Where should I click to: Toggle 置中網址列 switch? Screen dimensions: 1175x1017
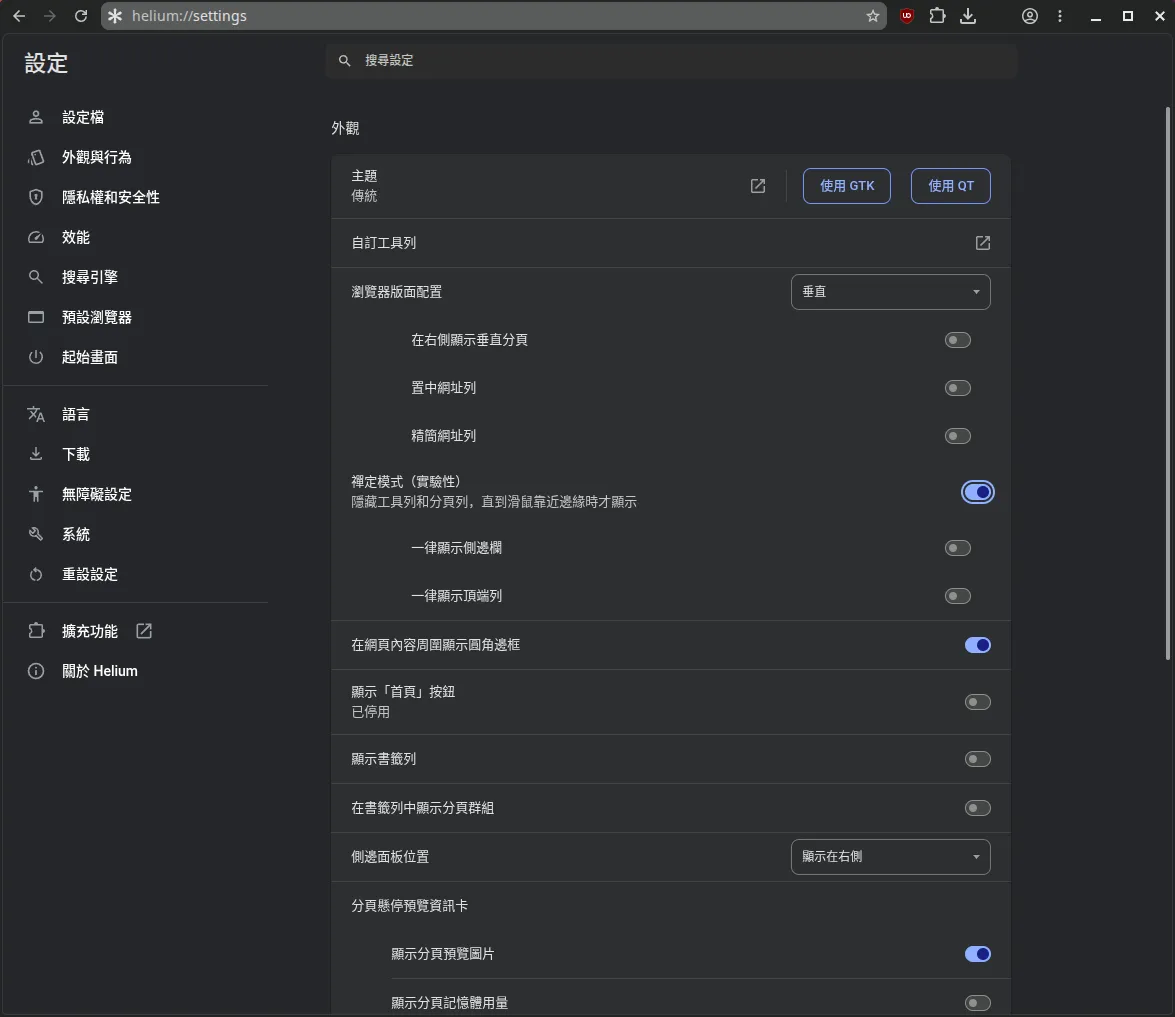point(958,388)
